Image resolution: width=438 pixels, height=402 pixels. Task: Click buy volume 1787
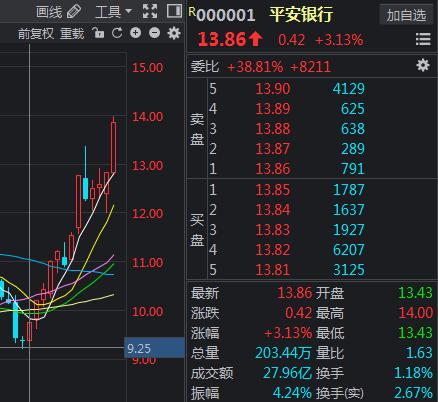[x=349, y=190]
